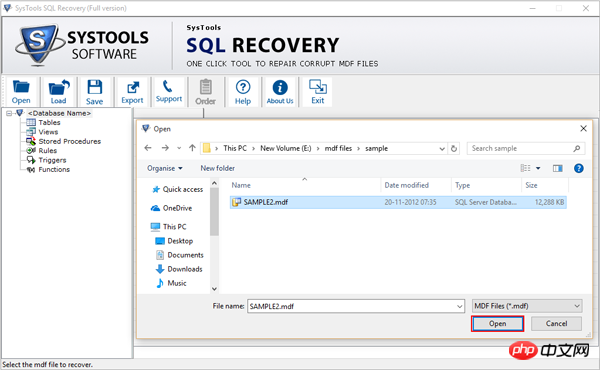Expand the File name combo box arrow

[x=459, y=306]
